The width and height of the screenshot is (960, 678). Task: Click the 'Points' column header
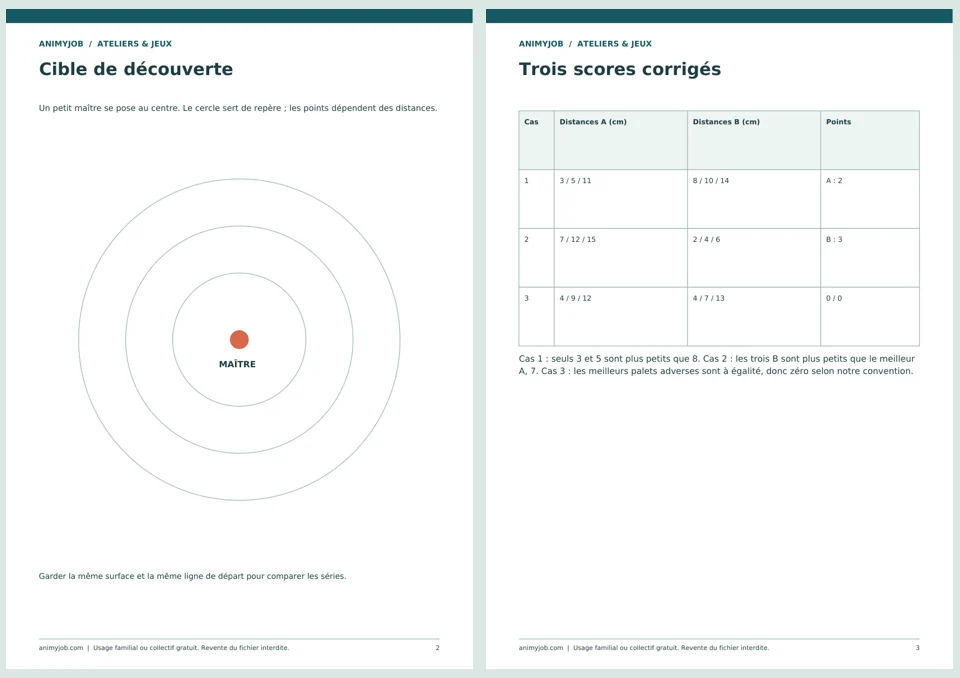click(870, 140)
